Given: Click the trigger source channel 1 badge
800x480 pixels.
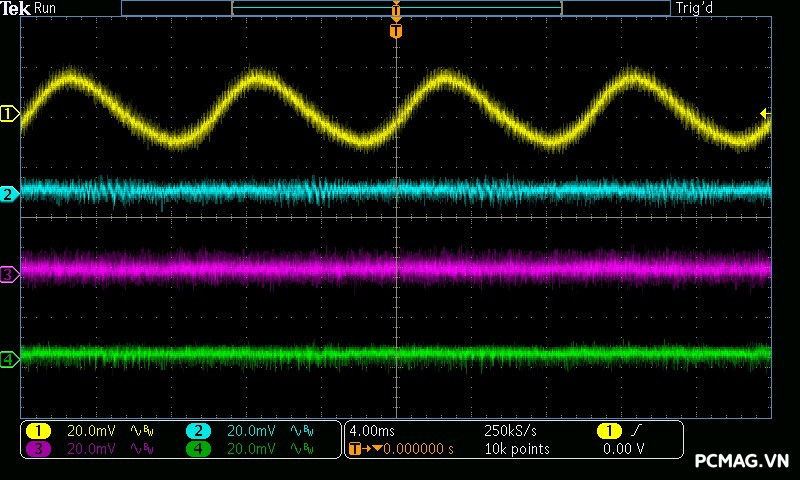Looking at the screenshot, I should (609, 431).
